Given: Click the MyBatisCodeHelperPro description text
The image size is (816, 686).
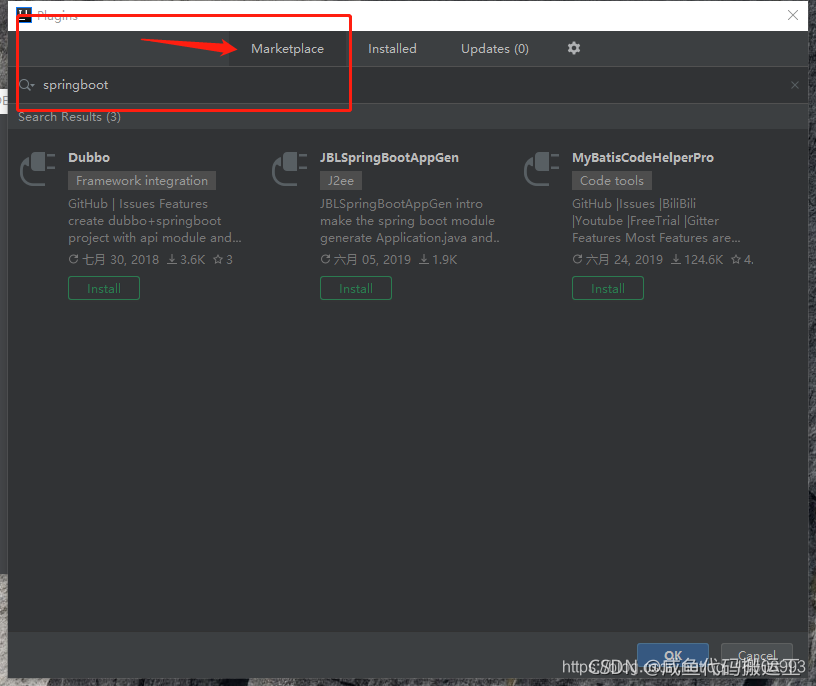Looking at the screenshot, I should point(656,221).
